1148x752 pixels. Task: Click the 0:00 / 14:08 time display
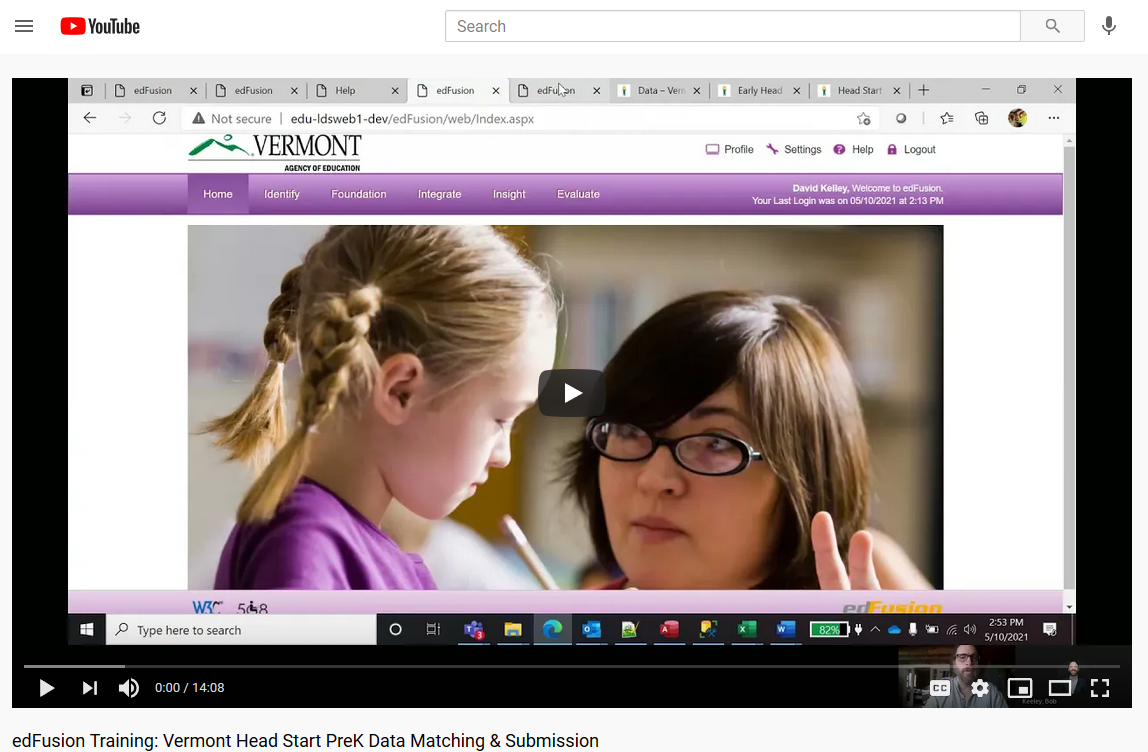pyautogui.click(x=190, y=688)
